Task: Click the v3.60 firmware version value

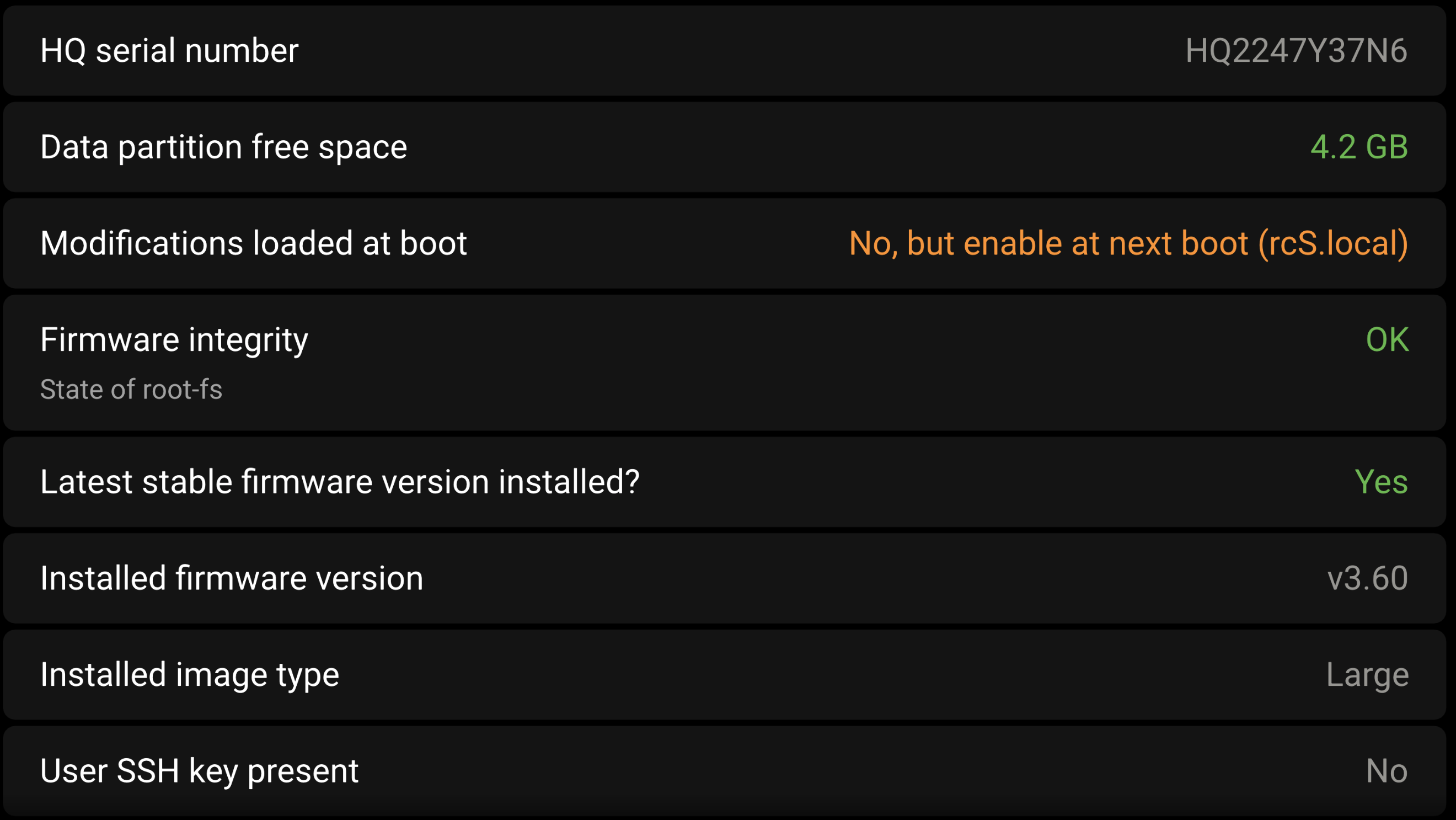Action: point(1367,578)
